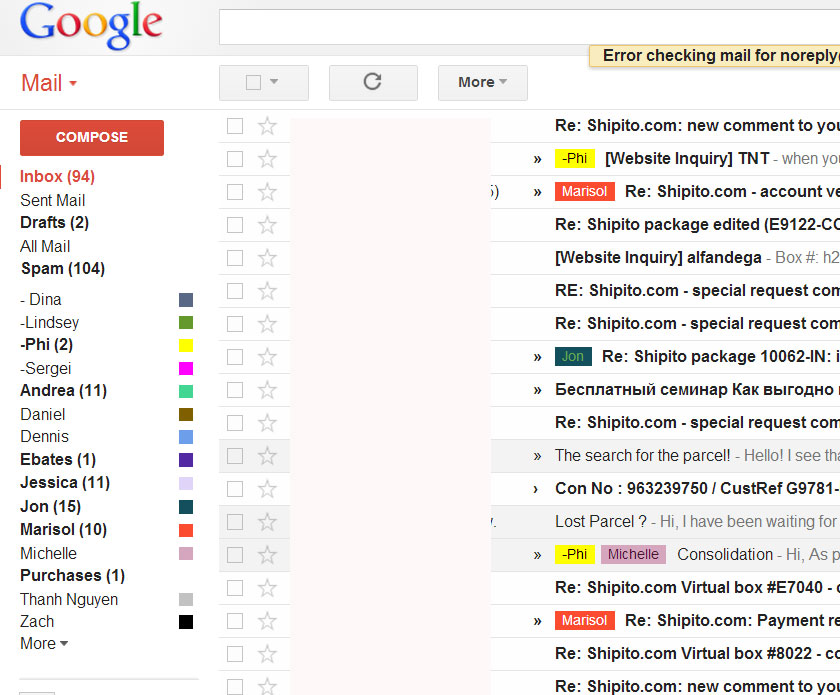The width and height of the screenshot is (840, 695).
Task: Click the Google logo
Action: (91, 25)
